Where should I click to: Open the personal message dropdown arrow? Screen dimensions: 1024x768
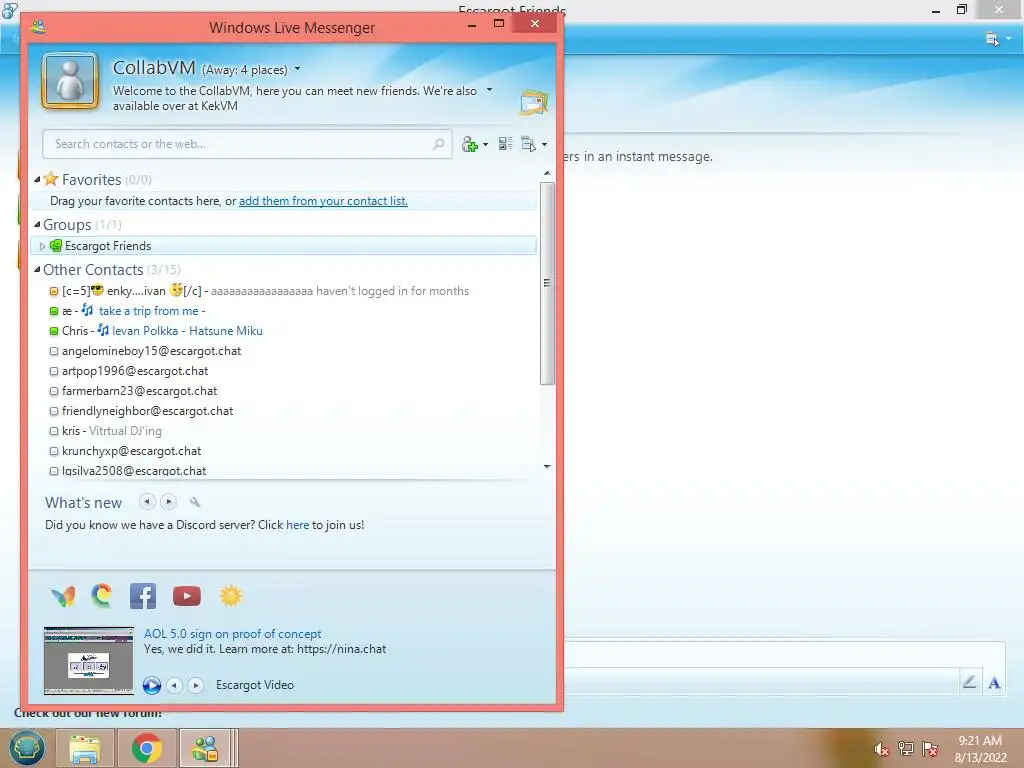point(489,90)
